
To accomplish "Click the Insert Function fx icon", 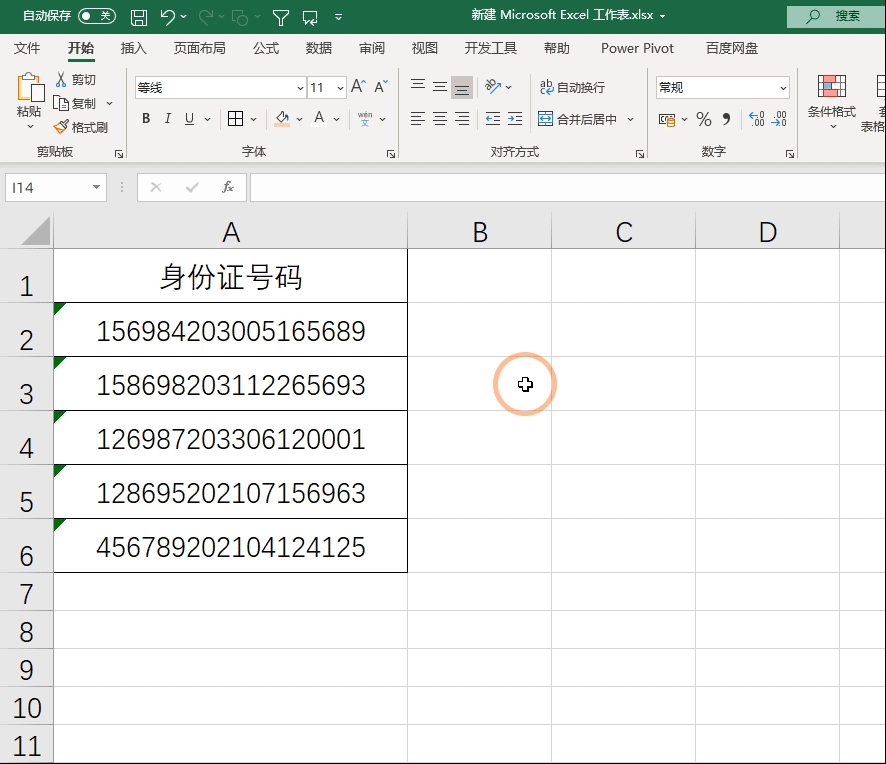I will pyautogui.click(x=228, y=187).
